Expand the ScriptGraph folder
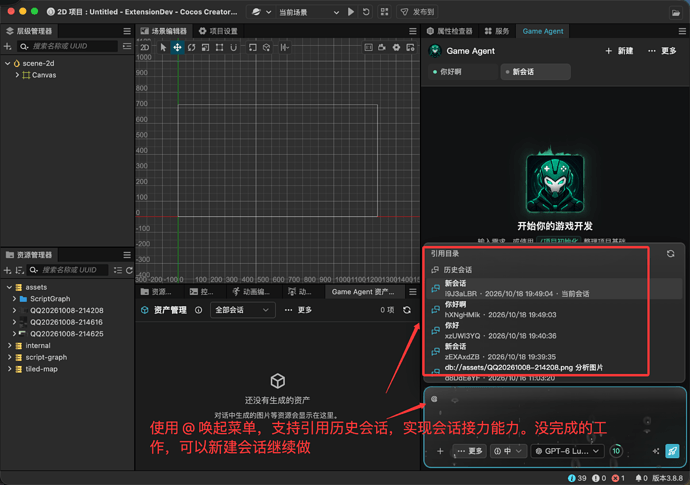This screenshot has width=690, height=485. 14,299
